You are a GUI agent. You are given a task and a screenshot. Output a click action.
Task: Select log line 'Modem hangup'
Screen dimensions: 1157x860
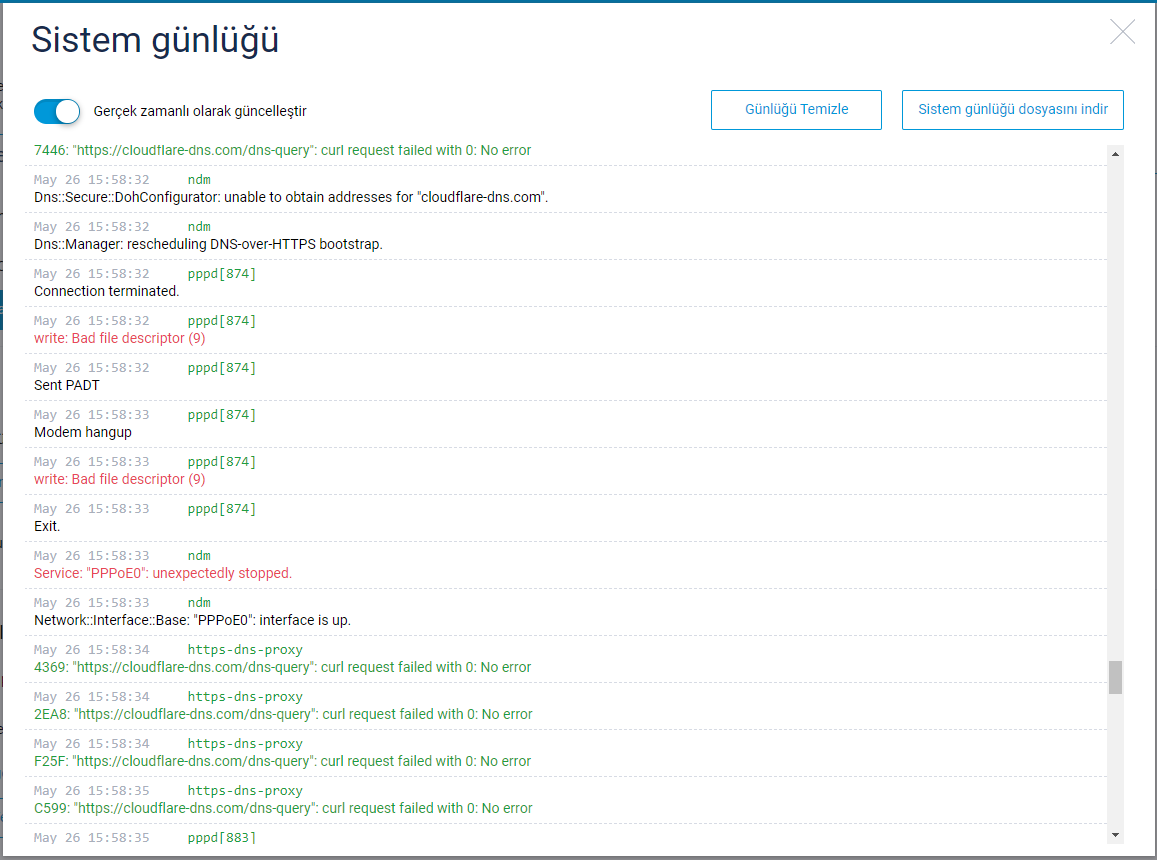click(x=83, y=432)
